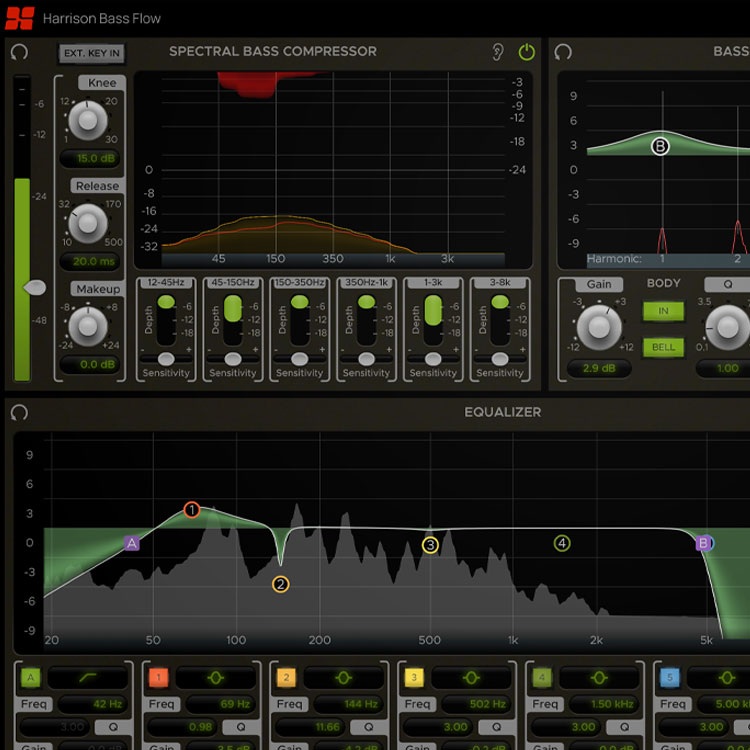Click the 3-8k band Depth slider
Image resolution: width=750 pixels, height=750 pixels.
[x=500, y=320]
